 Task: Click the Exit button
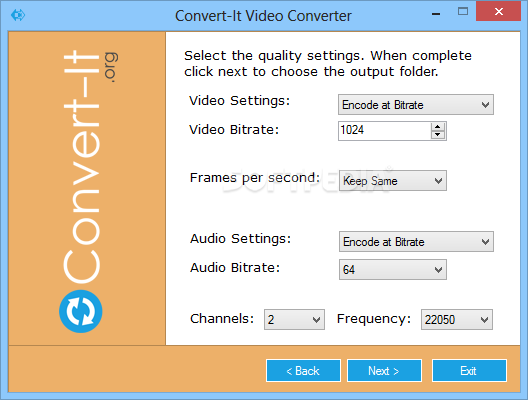tap(469, 371)
